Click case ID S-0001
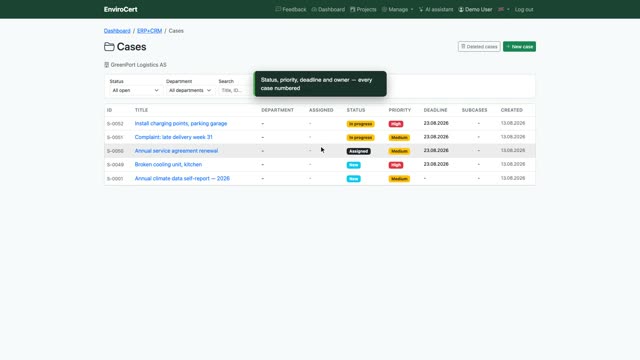 point(115,179)
